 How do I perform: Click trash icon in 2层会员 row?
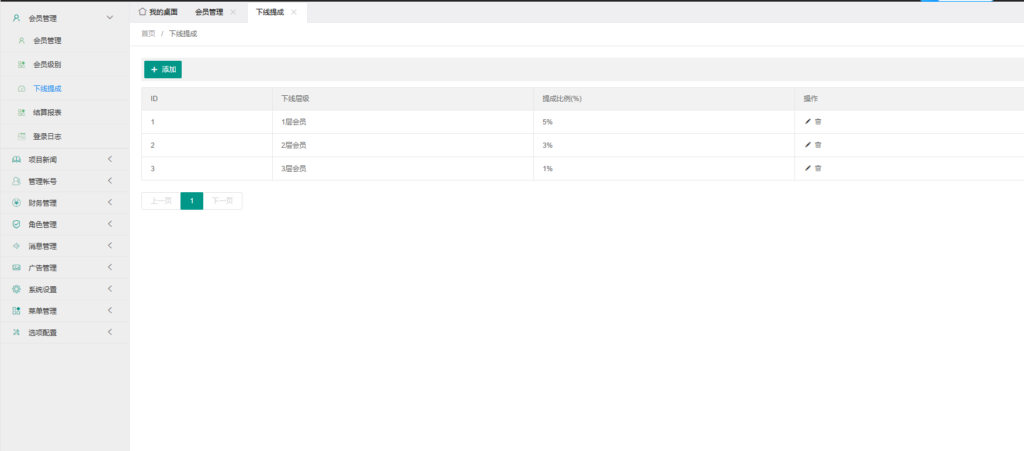click(818, 145)
